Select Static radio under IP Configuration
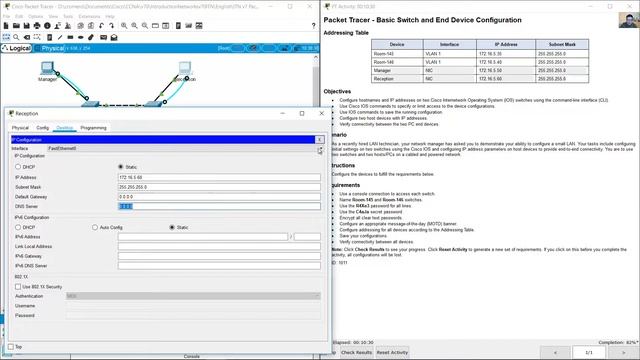640x360 pixels. pos(120,167)
